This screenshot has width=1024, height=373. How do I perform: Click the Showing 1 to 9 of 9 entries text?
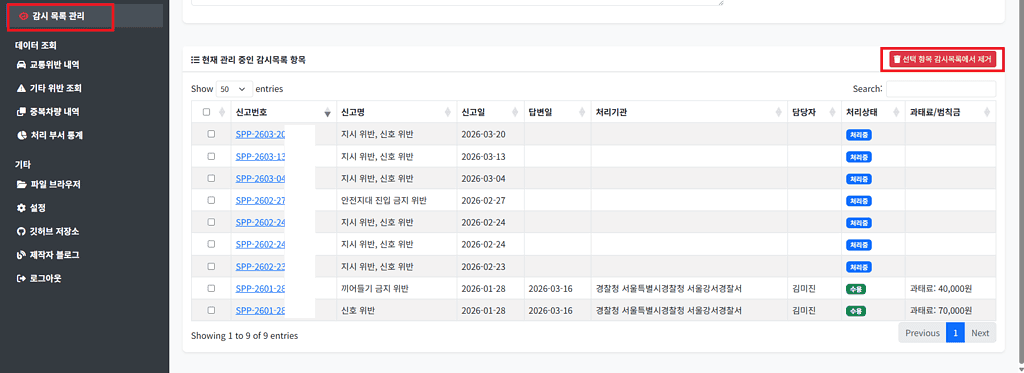click(x=244, y=336)
